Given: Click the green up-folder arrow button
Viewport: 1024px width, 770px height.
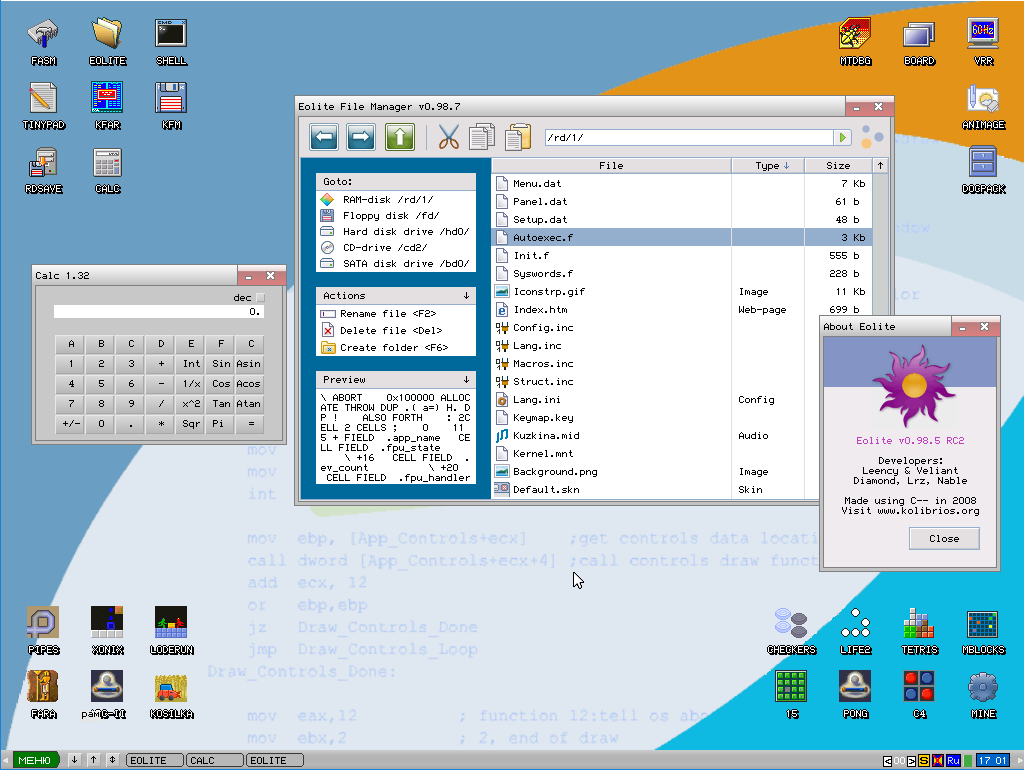Looking at the screenshot, I should [400, 137].
